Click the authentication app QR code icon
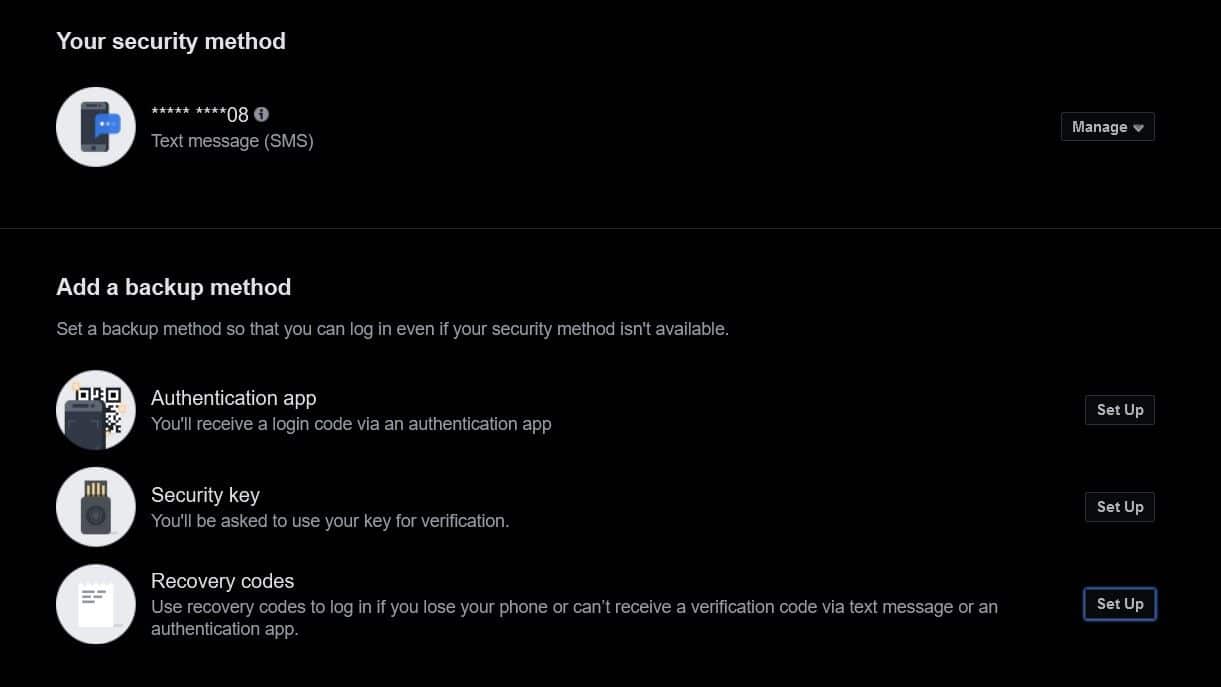Viewport: 1221px width, 687px height. pos(95,410)
